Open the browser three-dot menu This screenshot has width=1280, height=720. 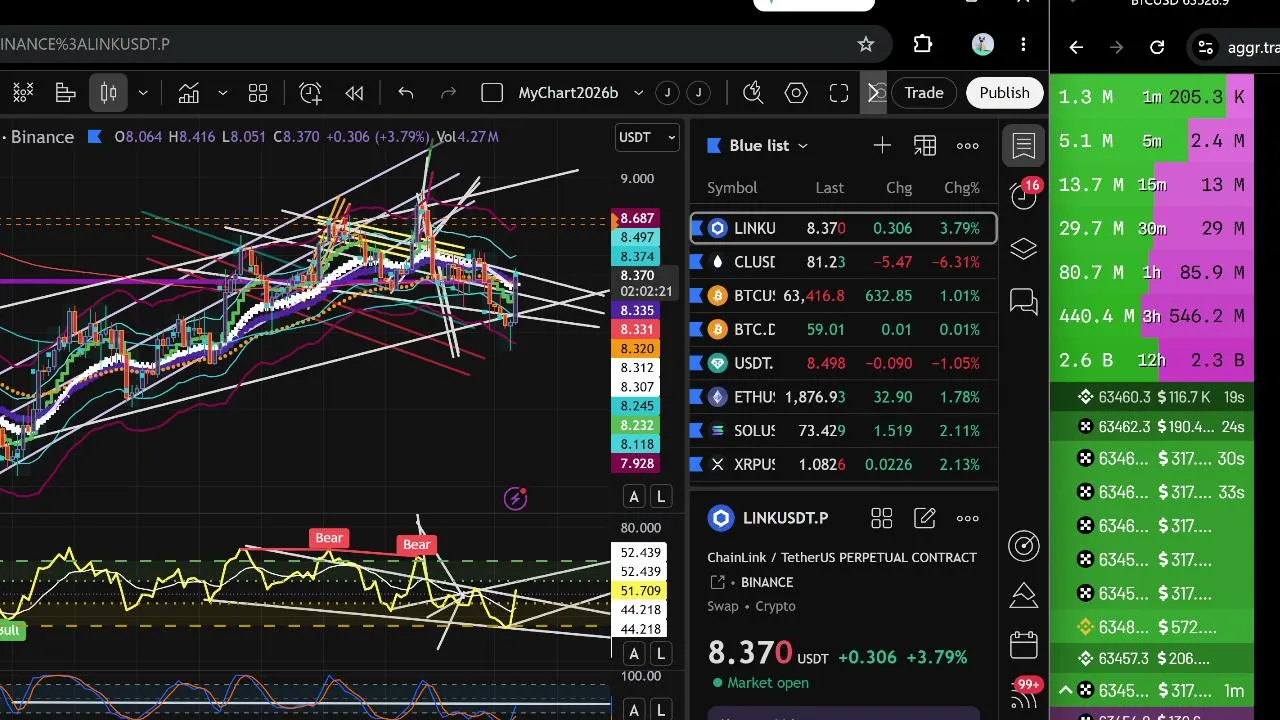(1023, 44)
